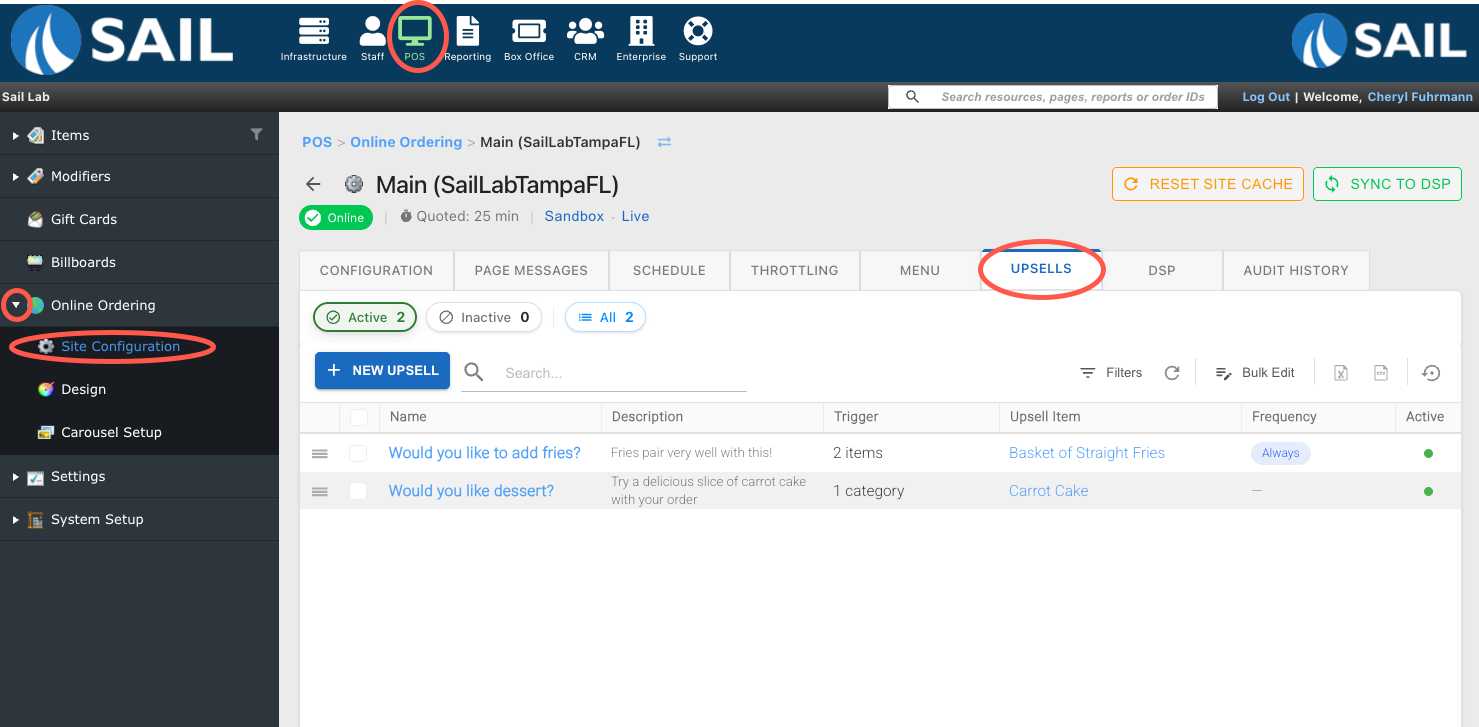Switch to the Configuration tab
The height and width of the screenshot is (727, 1479).
(x=376, y=270)
